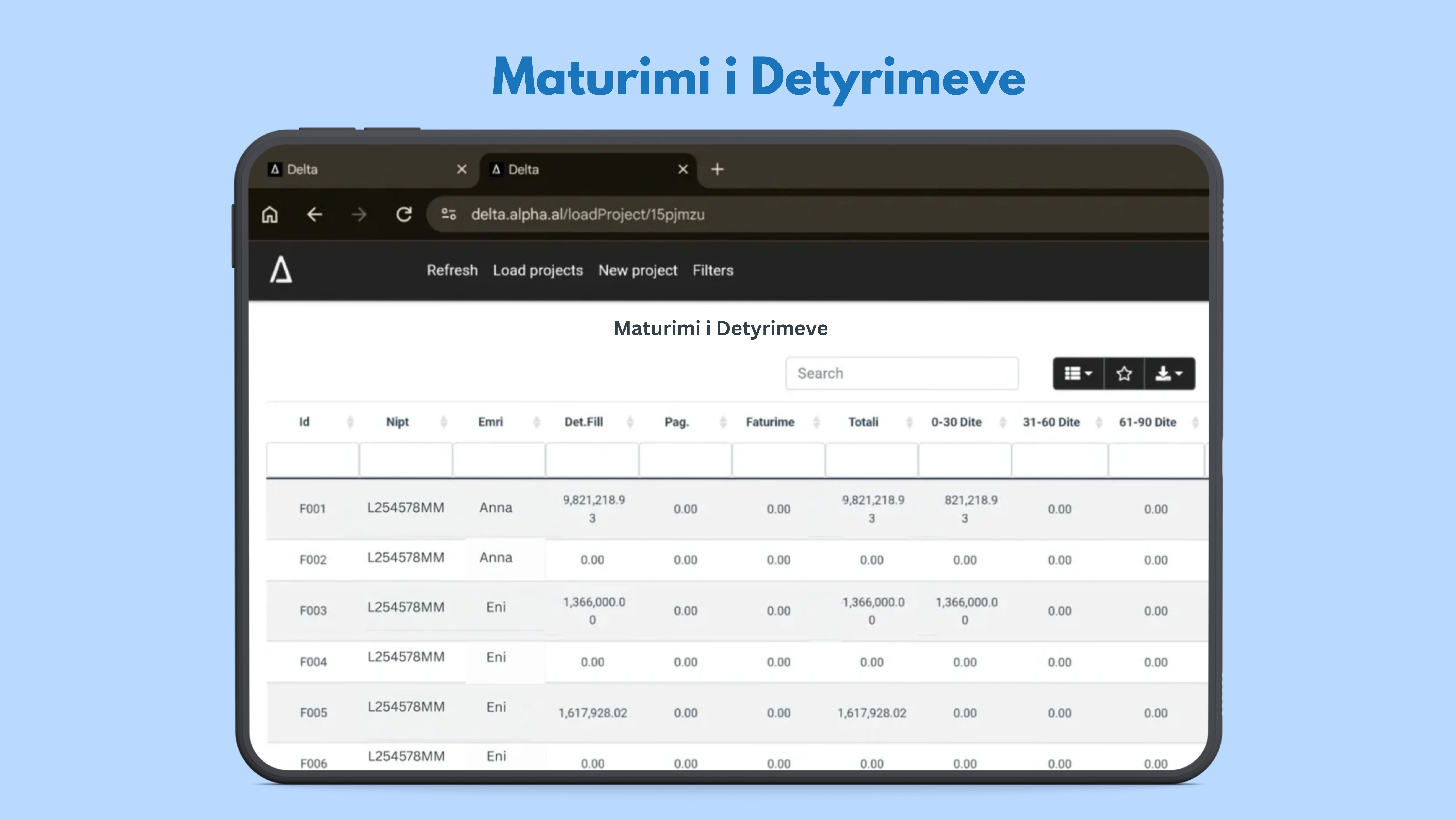Image resolution: width=1456 pixels, height=819 pixels.
Task: Click the Delta triangle logo
Action: pyautogui.click(x=281, y=270)
